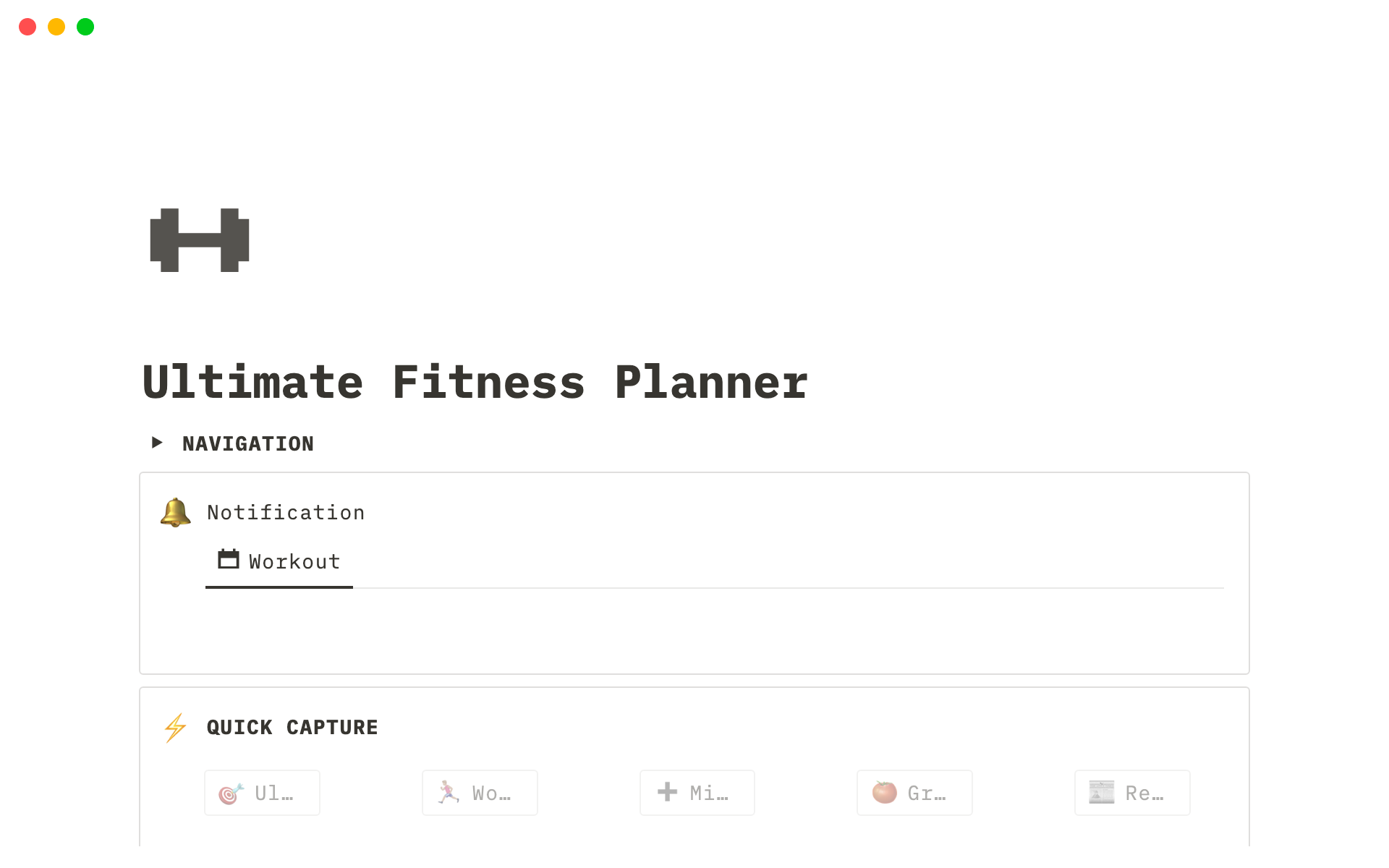Click the green macOS full screen button
The image size is (1389, 868).
[x=85, y=26]
